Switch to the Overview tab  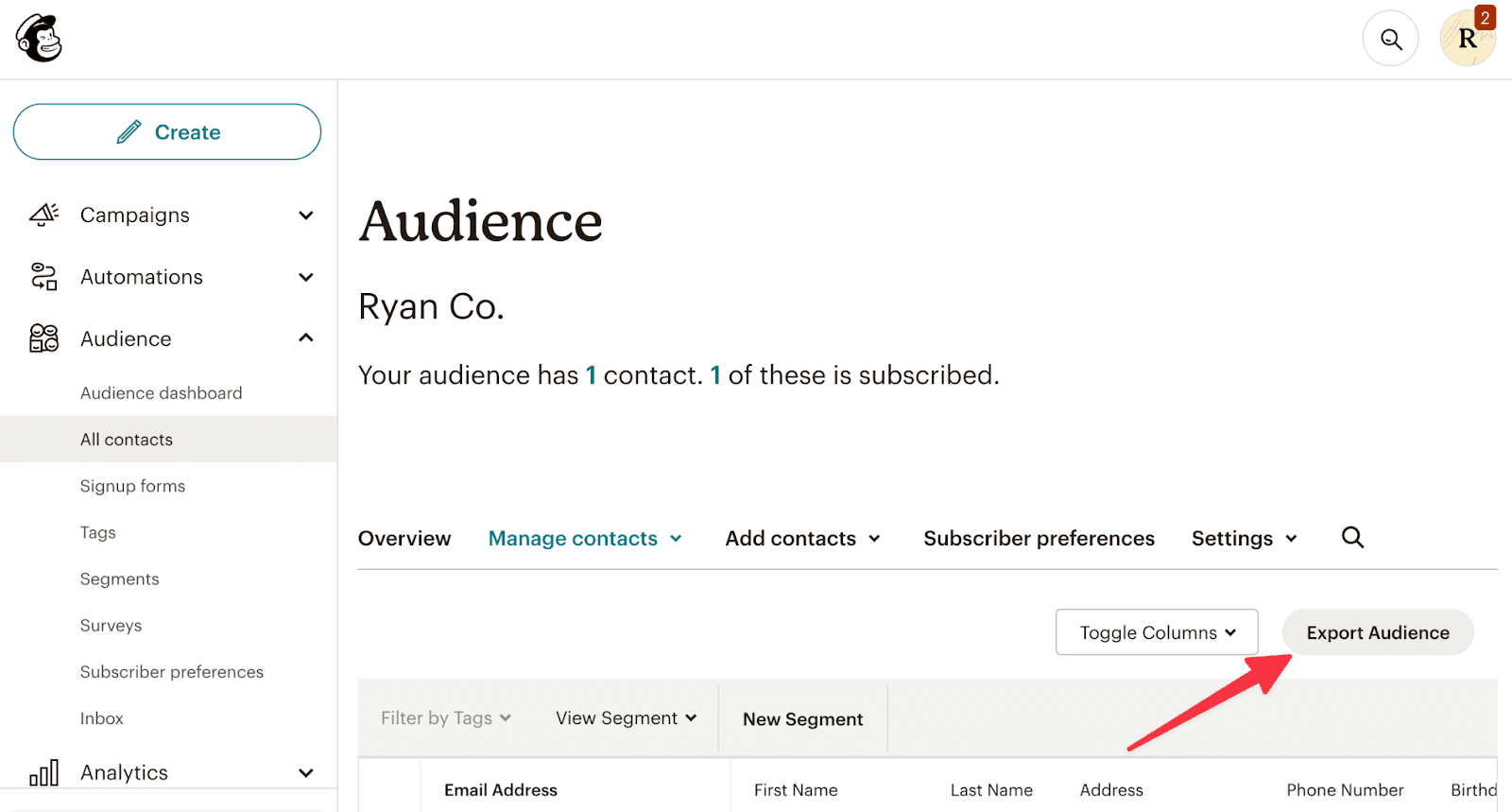pyautogui.click(x=404, y=539)
